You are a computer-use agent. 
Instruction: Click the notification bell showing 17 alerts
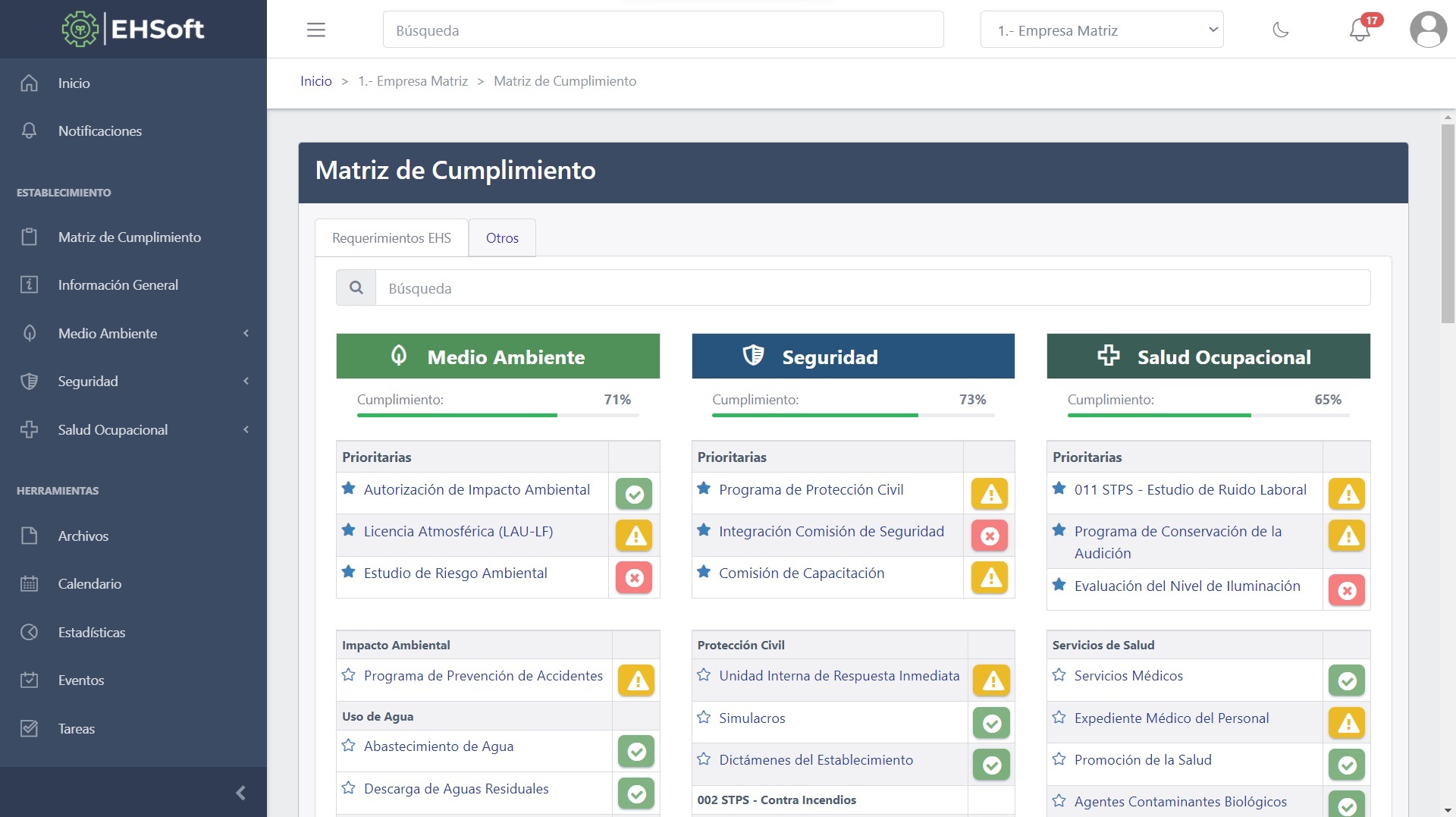[1360, 30]
